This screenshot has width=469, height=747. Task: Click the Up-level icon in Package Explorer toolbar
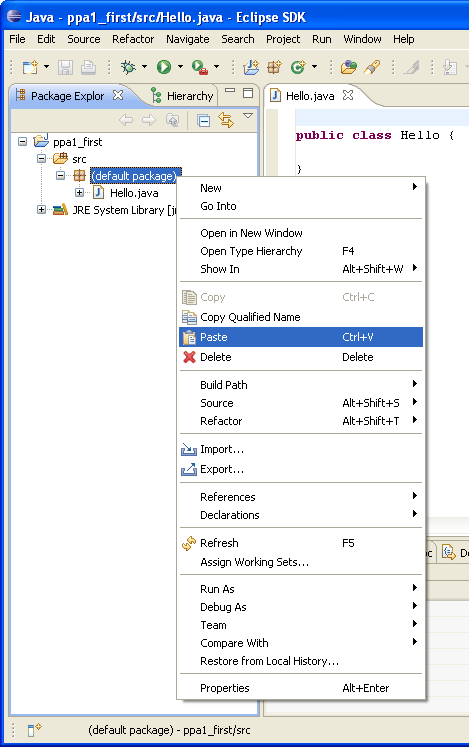click(173, 120)
